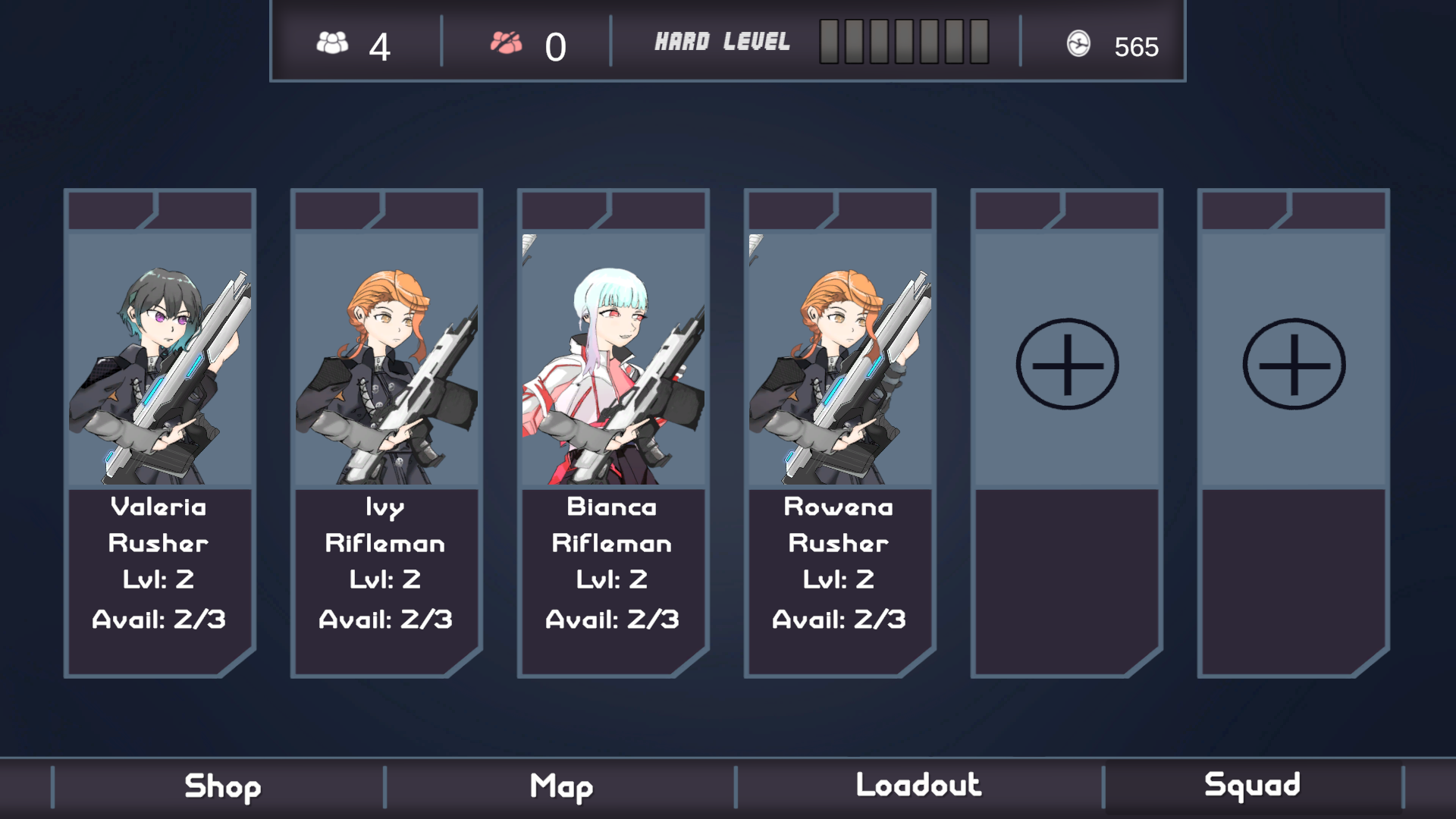Select Valeria's character portrait
Screen dimensions: 1456x819
point(160,359)
